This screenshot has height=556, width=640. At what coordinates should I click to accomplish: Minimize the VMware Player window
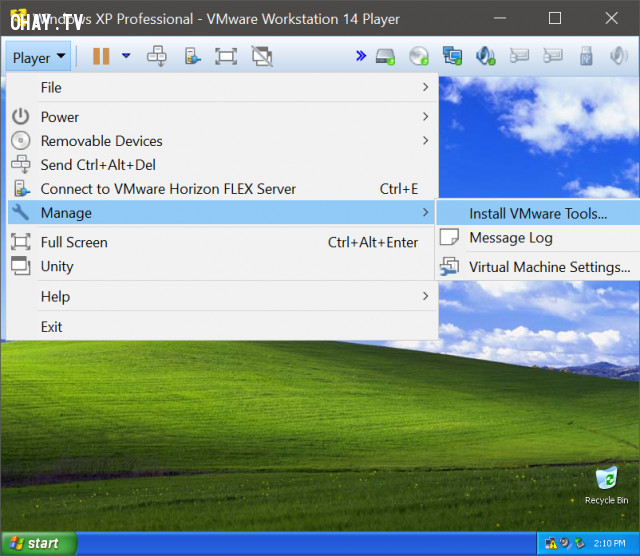pos(500,18)
